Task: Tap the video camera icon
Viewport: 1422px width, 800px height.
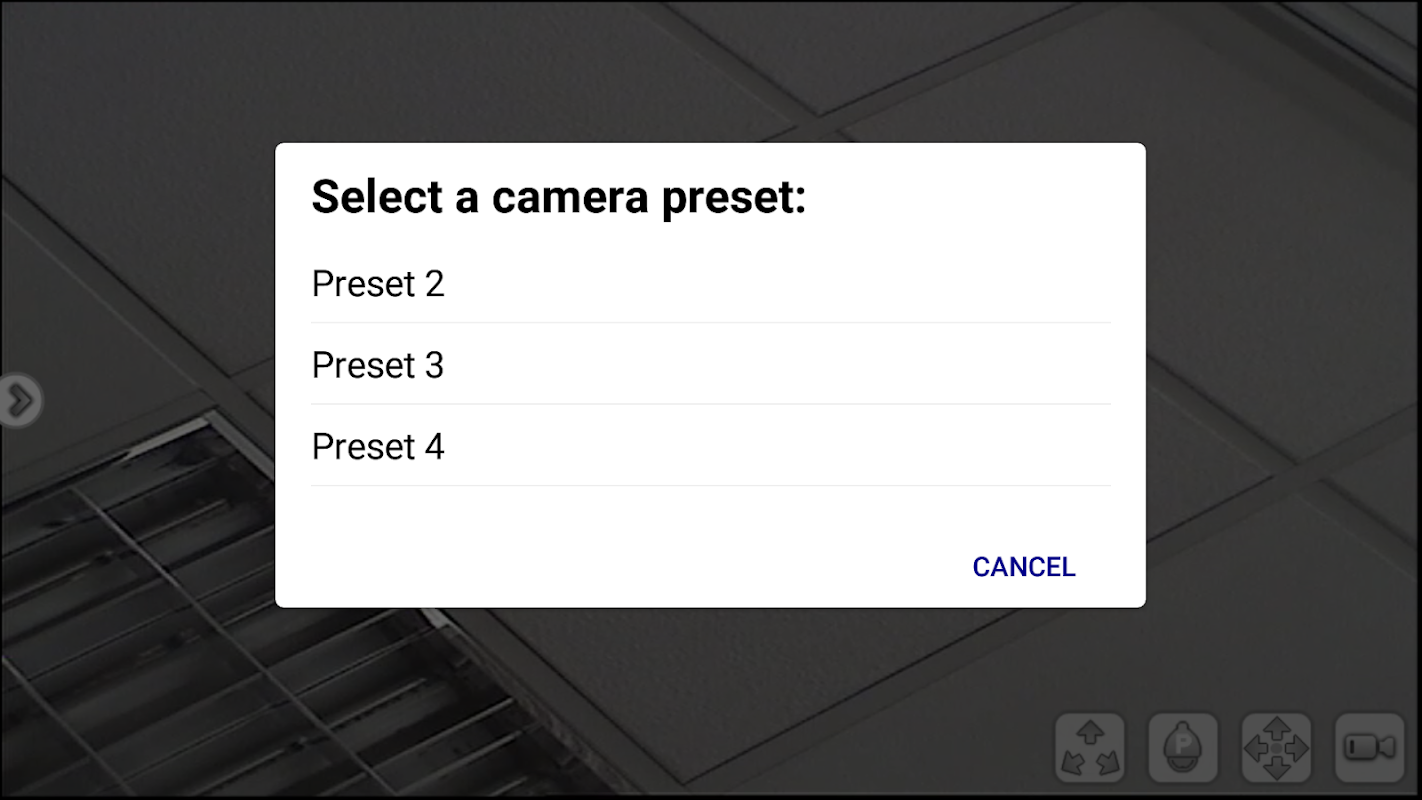Action: (1369, 748)
